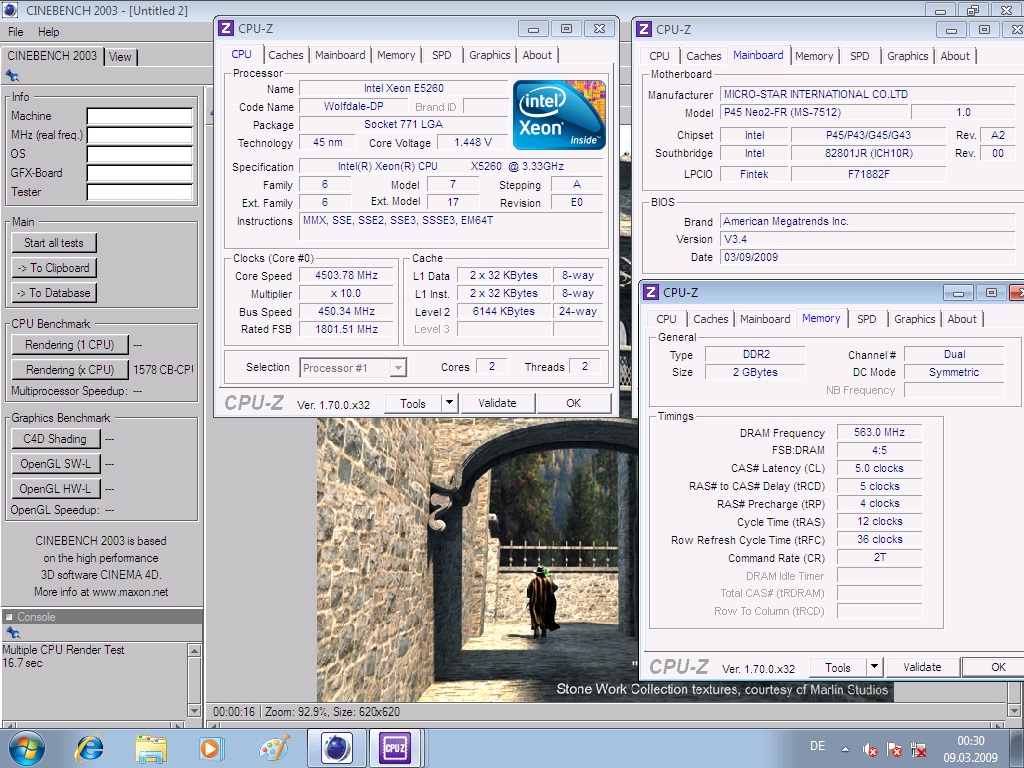Open Windows Explorer folder taskbar icon
The height and width of the screenshot is (768, 1024).
pos(151,748)
